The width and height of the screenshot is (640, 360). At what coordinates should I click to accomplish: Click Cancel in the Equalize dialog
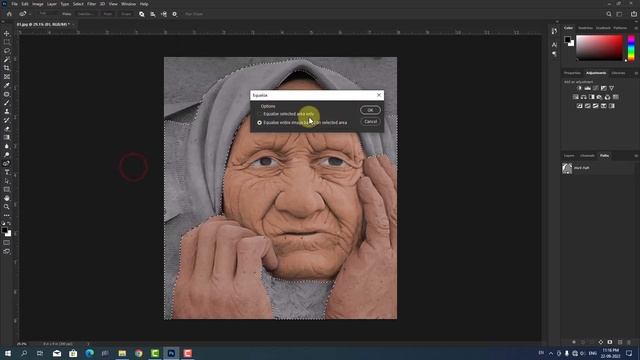coord(370,122)
